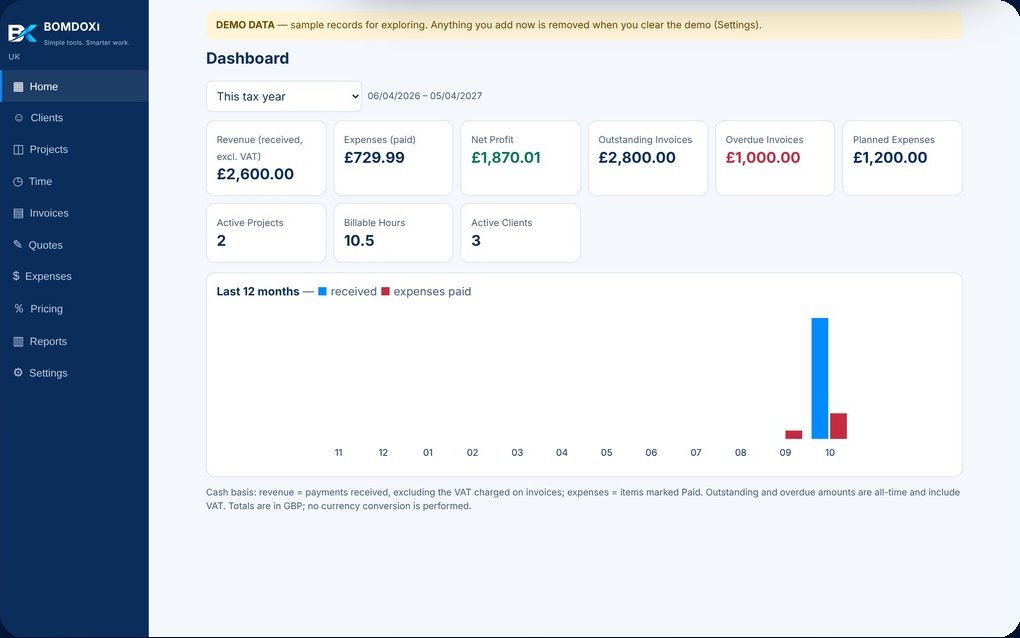Select the Expenses (paid) card

point(393,158)
